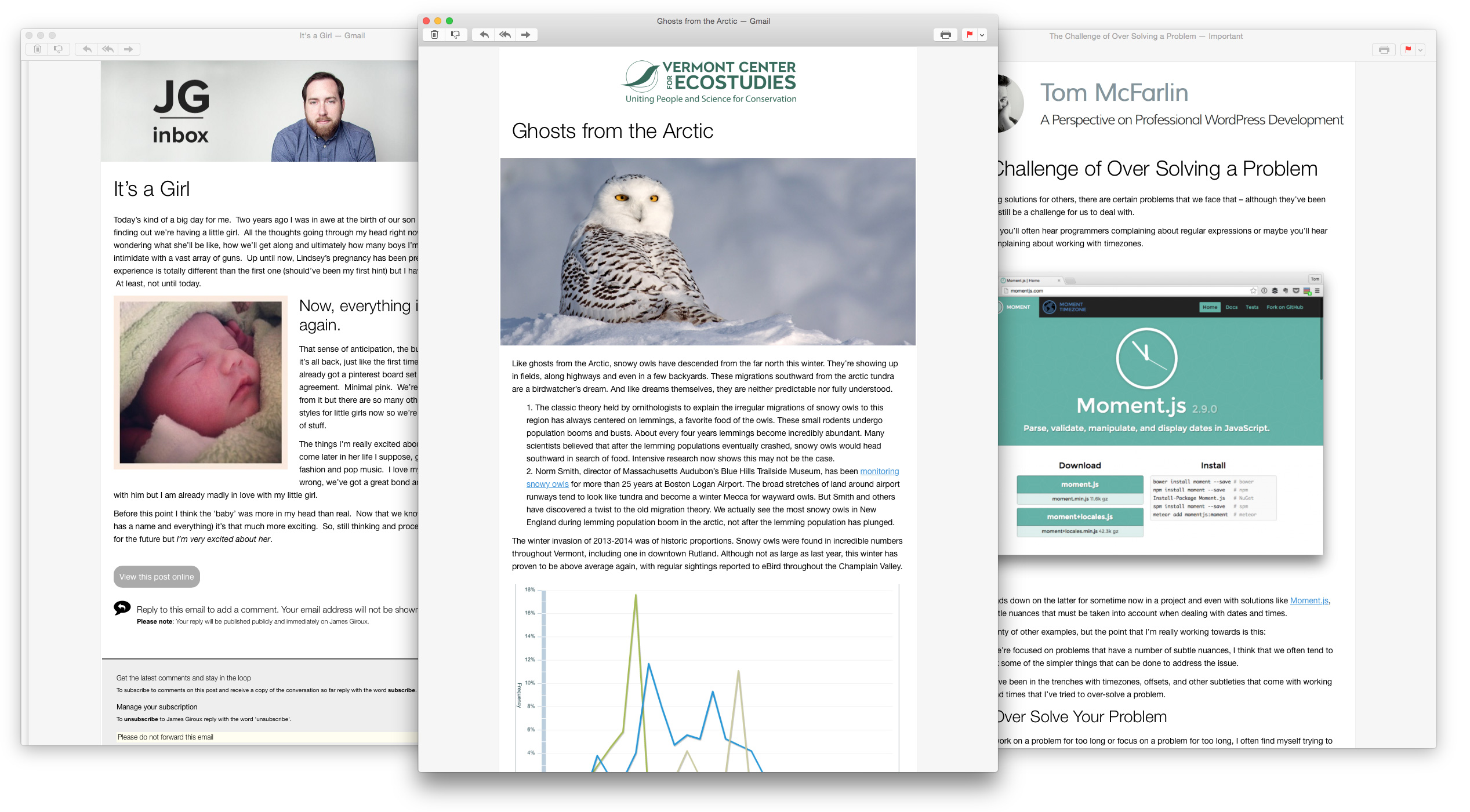Click 'Please do not forward this email' text
1470x812 pixels.
pos(165,737)
